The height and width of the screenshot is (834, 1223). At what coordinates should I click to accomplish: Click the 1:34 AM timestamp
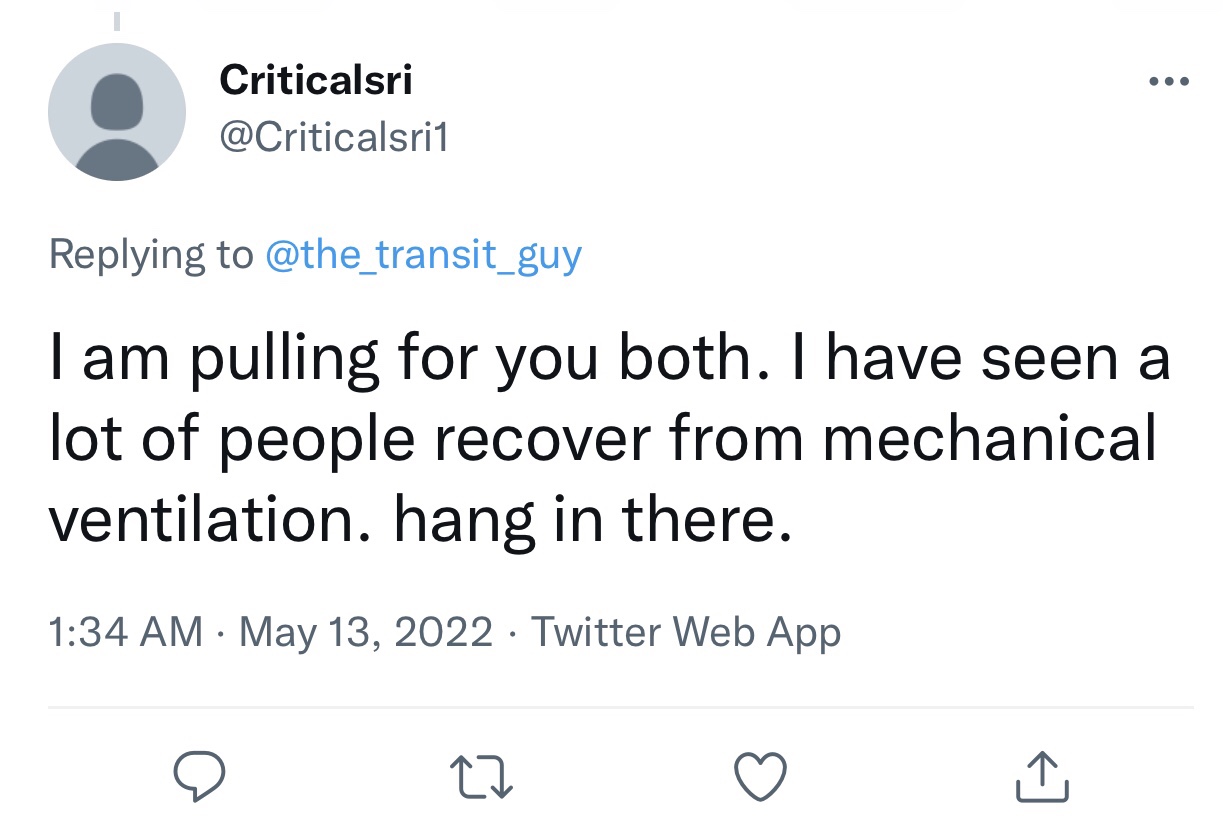126,632
